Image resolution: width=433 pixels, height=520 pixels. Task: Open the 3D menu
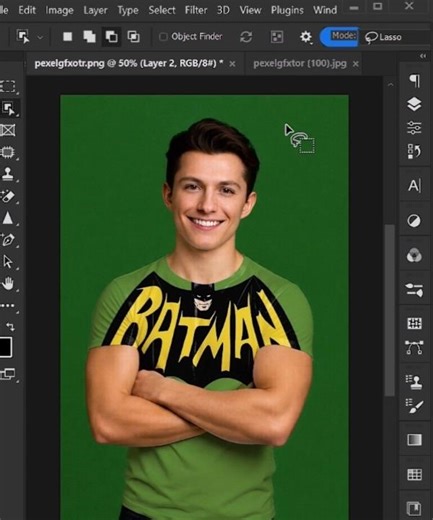223,10
